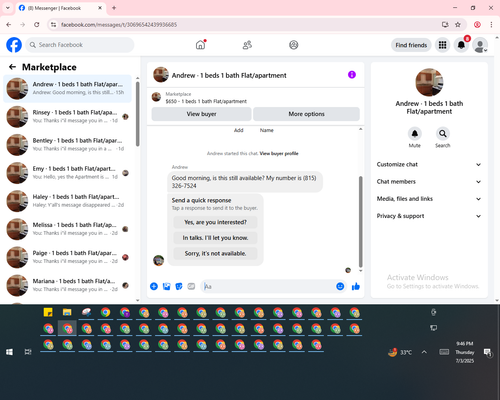Click the View buyer button
The width and height of the screenshot is (500, 400).
(x=201, y=114)
